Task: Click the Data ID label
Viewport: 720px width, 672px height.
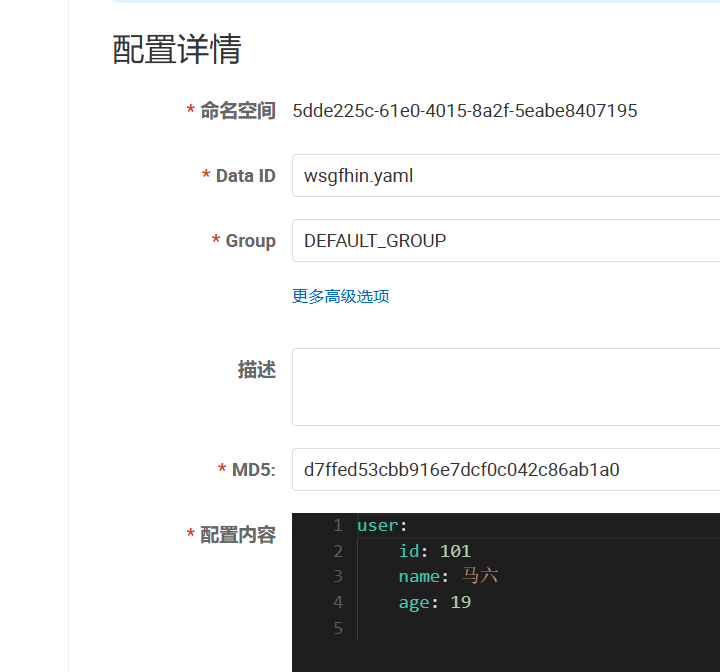Action: (245, 175)
